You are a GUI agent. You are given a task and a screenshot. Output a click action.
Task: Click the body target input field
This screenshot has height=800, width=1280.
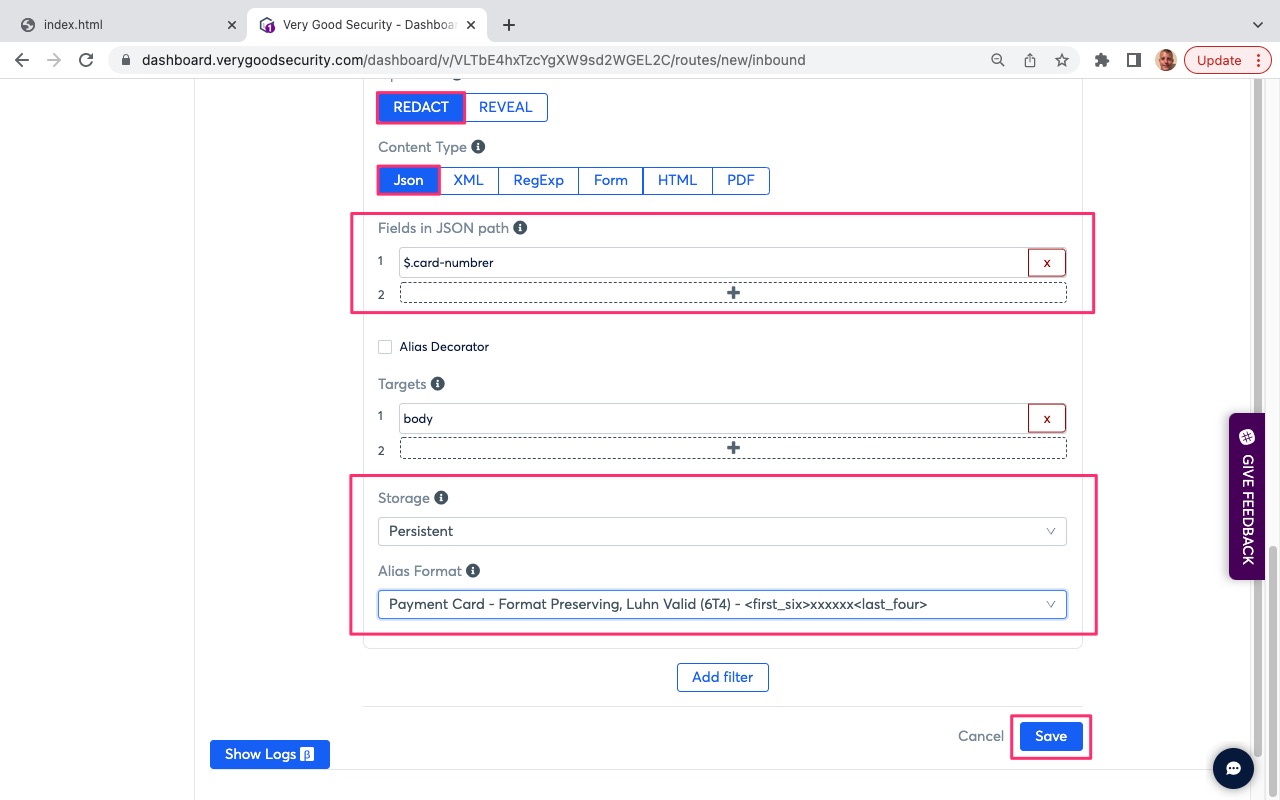714,419
